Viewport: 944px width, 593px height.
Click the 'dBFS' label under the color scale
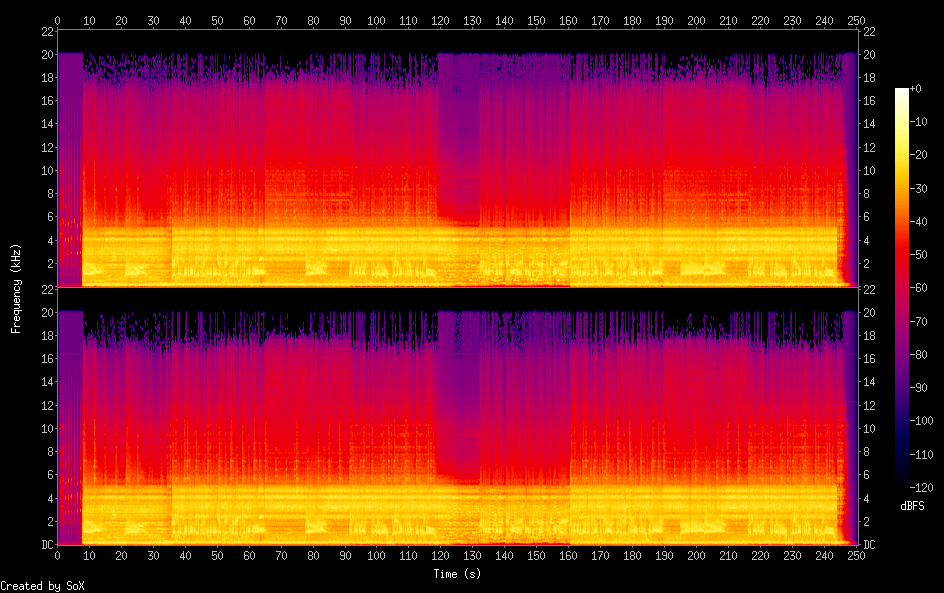tap(912, 507)
